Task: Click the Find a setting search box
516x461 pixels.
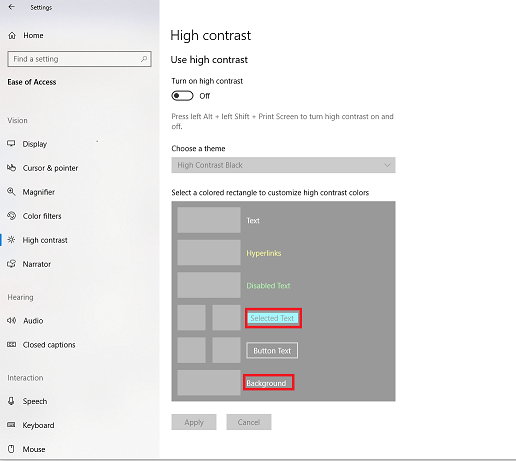Action: [x=79, y=59]
